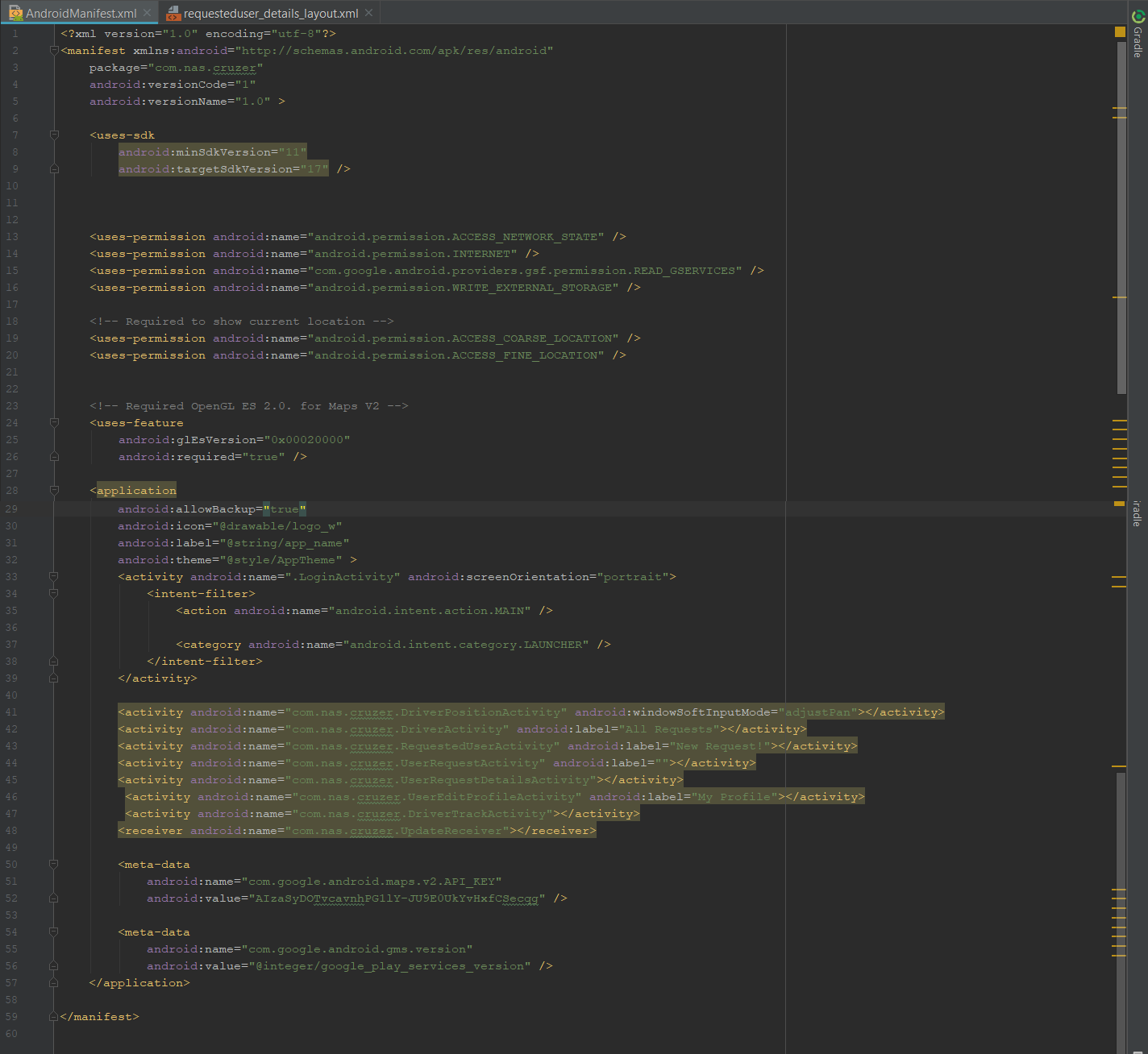Switch to the AndroidManifest.xml tab
1148x1054 pixels.
[81, 13]
